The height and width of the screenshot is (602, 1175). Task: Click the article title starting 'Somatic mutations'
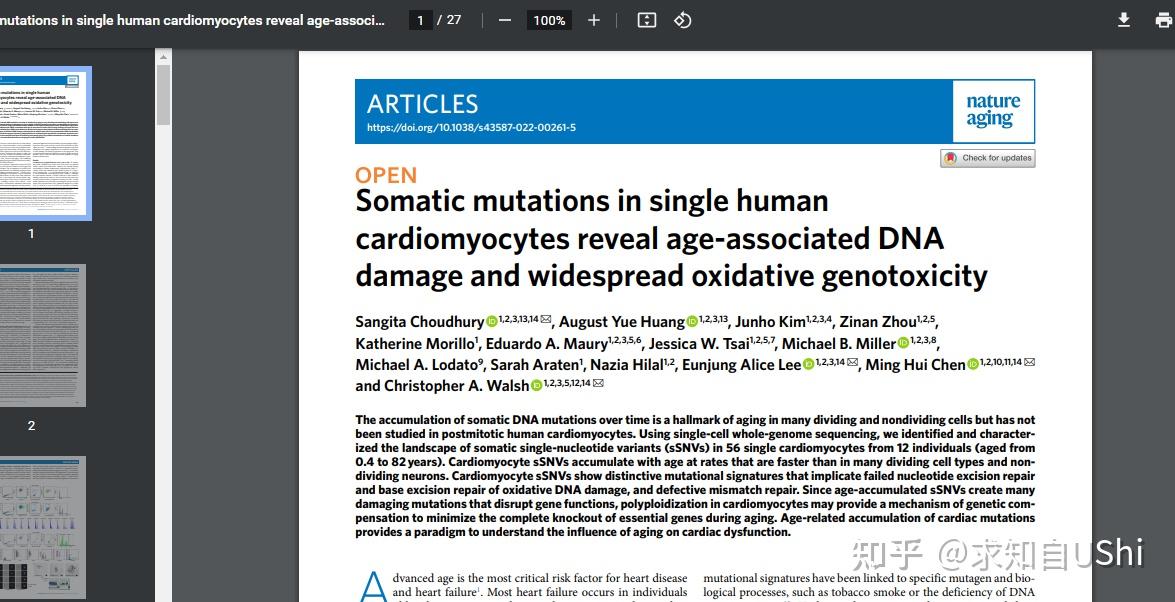pyautogui.click(x=671, y=238)
